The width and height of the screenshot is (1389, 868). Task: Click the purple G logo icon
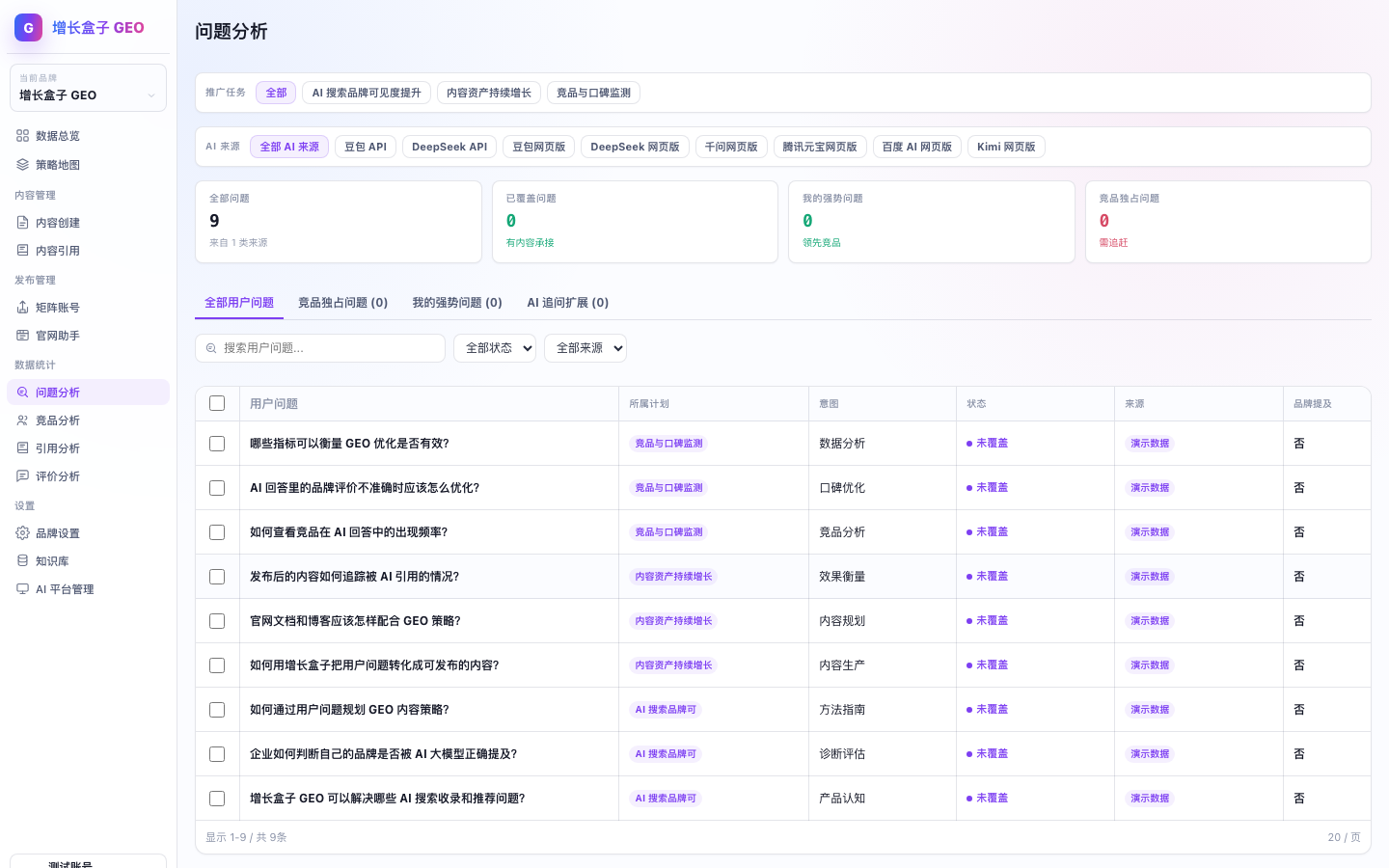click(28, 28)
